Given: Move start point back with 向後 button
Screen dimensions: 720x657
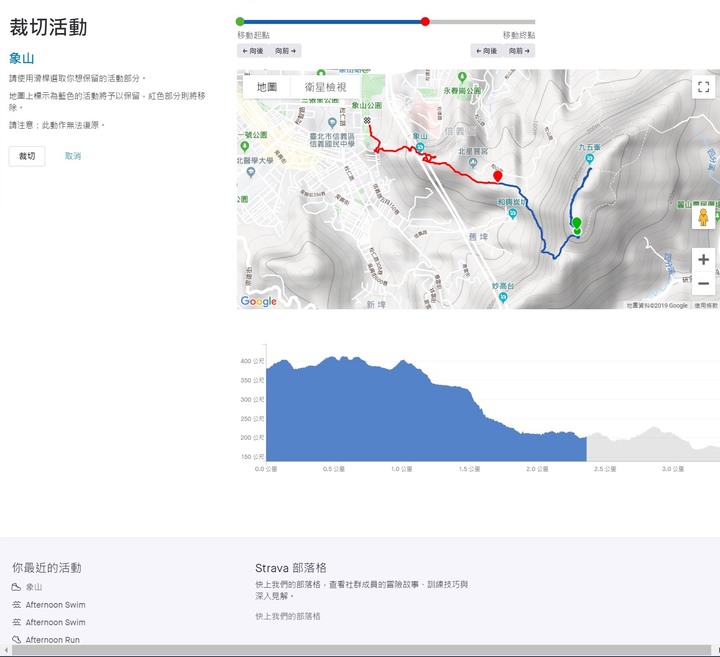Looking at the screenshot, I should click(253, 51).
